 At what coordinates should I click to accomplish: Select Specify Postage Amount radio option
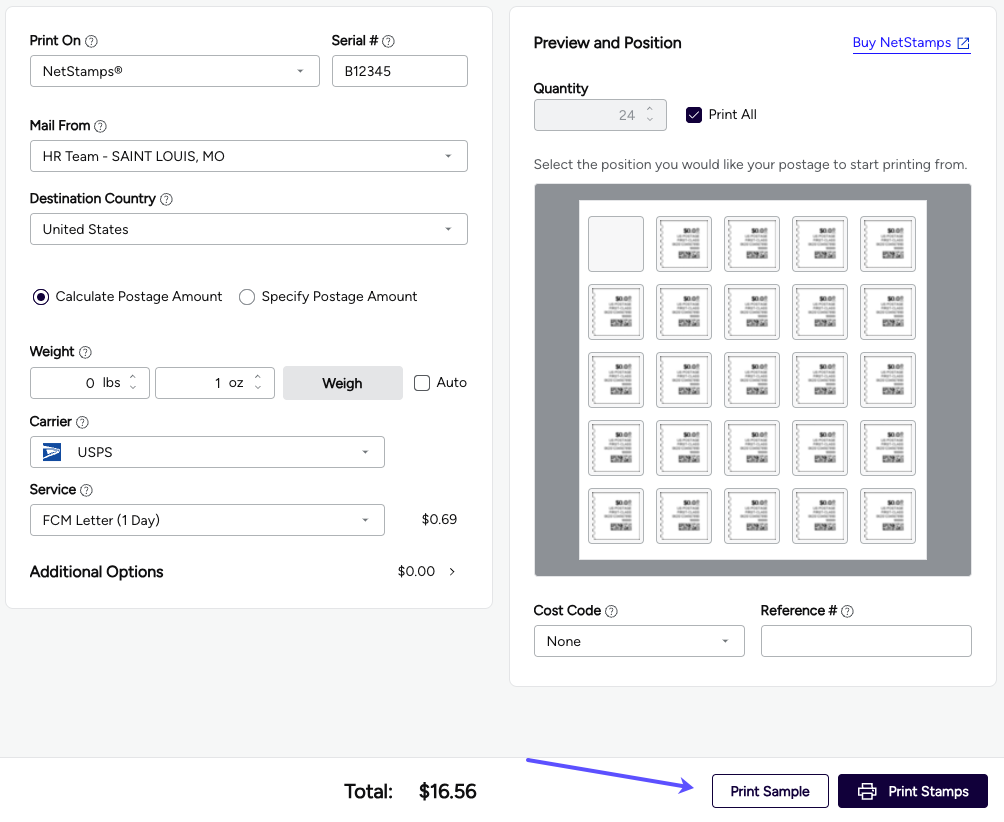click(x=247, y=297)
